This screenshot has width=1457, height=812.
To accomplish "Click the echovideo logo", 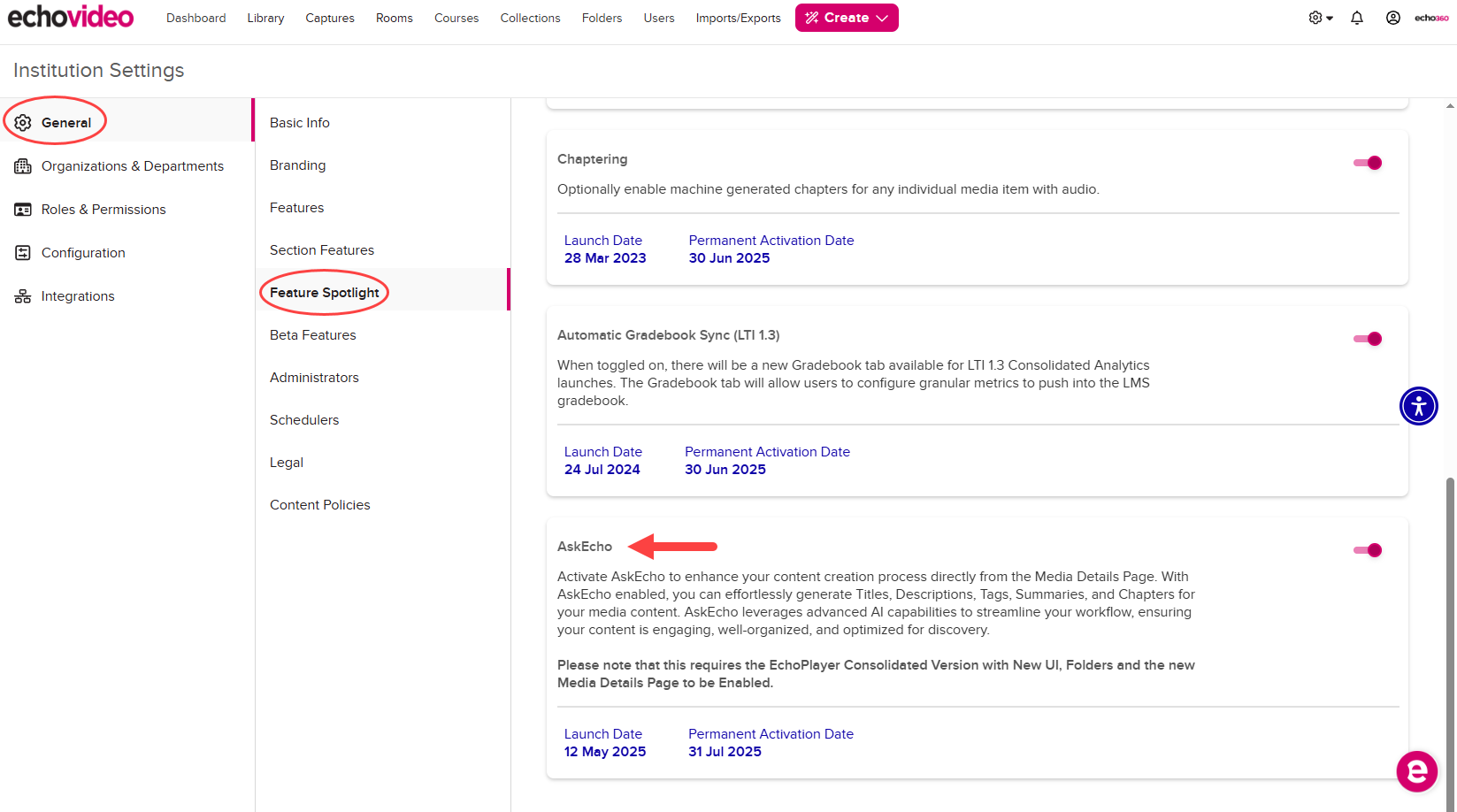I will 71,17.
